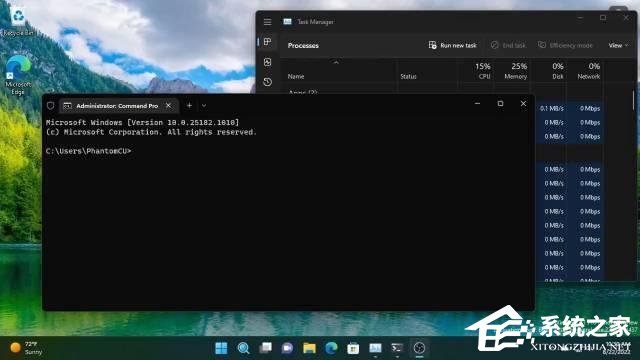
Task: Open taskbar Search
Action: (243, 348)
